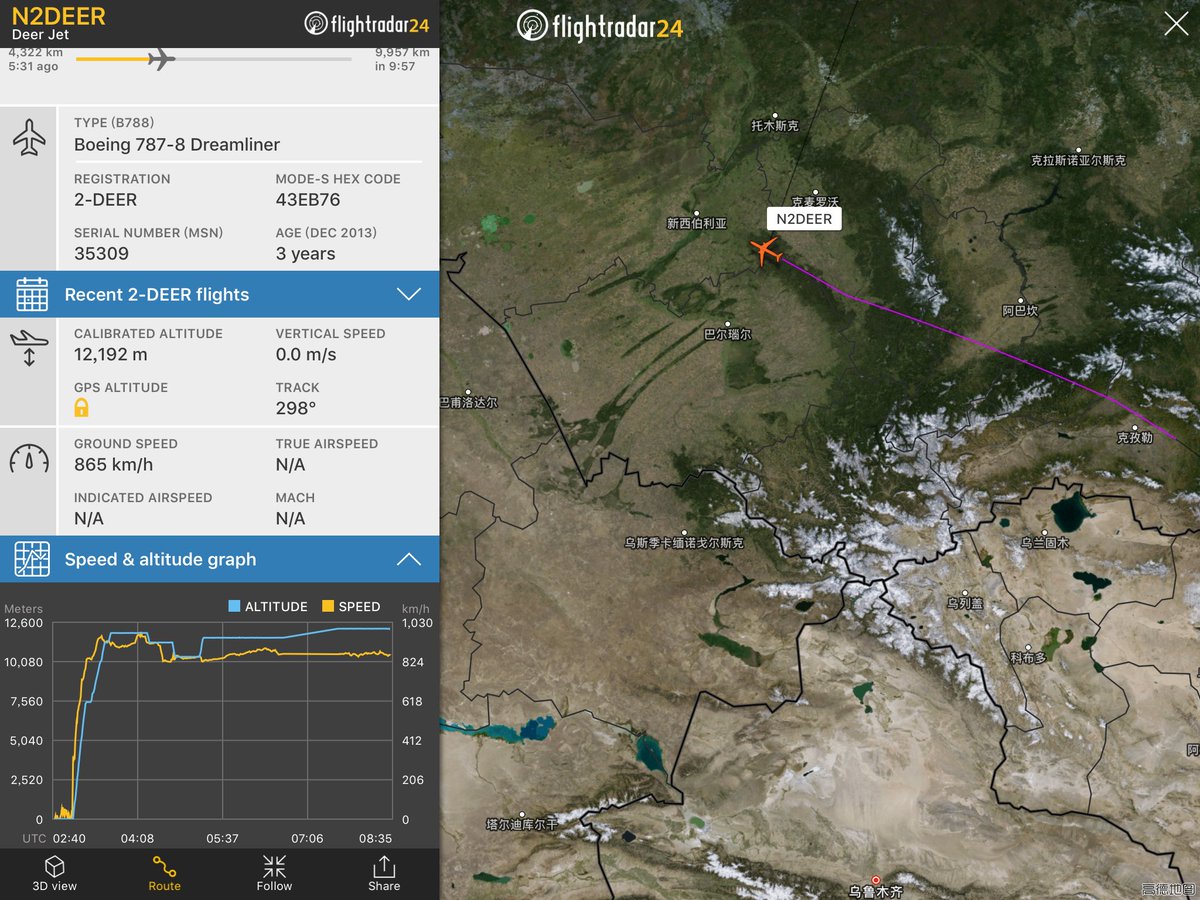Click ground speed 865 km/h
The image size is (1200, 900).
(x=113, y=465)
